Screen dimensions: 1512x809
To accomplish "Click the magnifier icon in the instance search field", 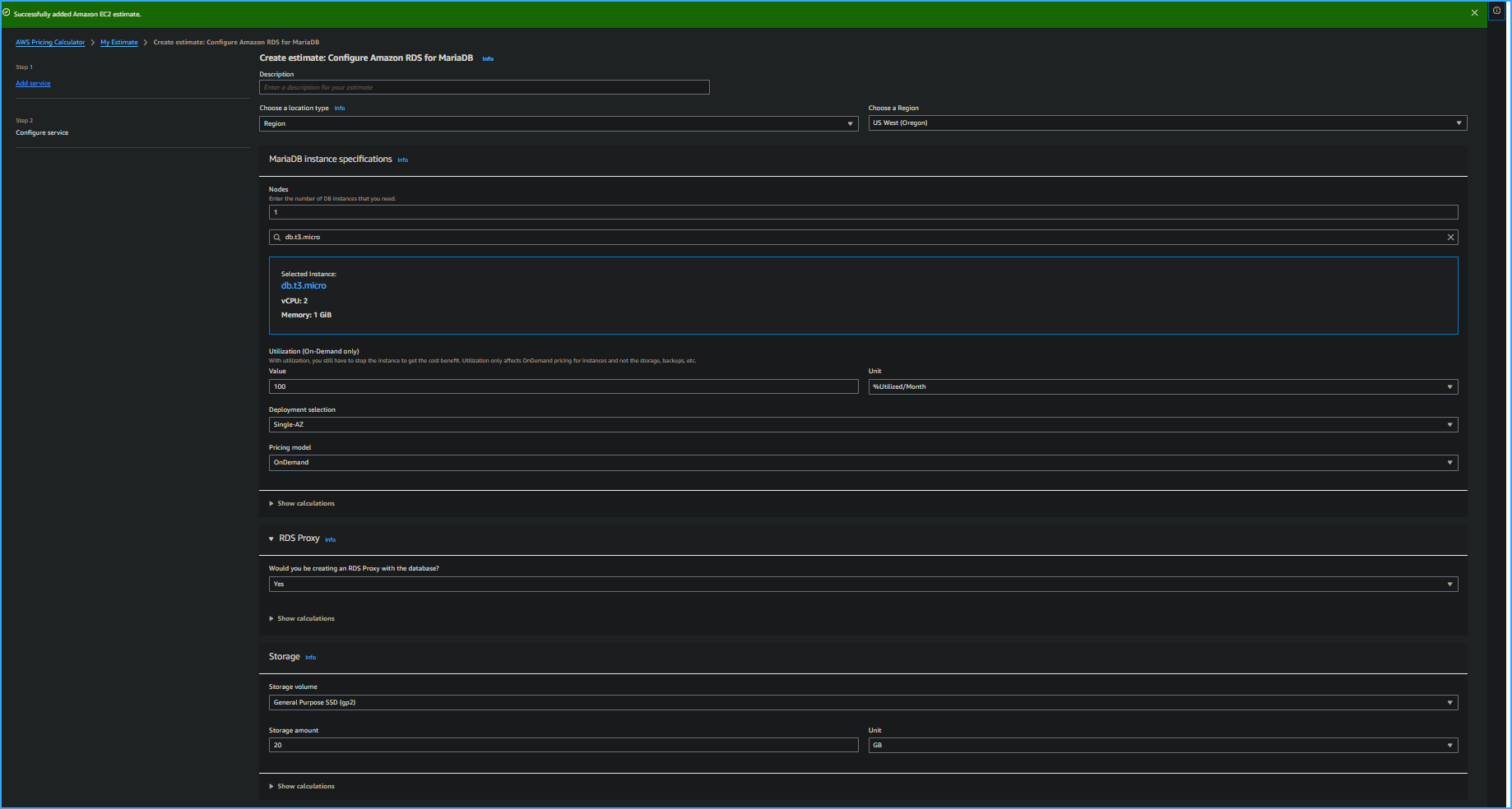I will click(277, 237).
